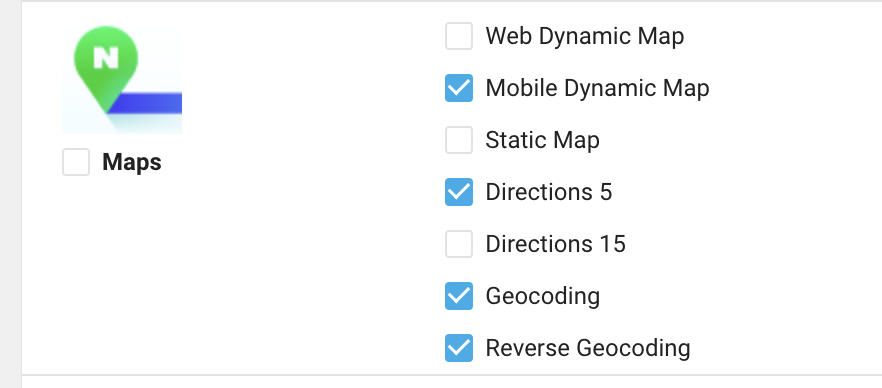Enable the Web Dynamic Map checkbox
The height and width of the screenshot is (388, 882).
coord(459,36)
